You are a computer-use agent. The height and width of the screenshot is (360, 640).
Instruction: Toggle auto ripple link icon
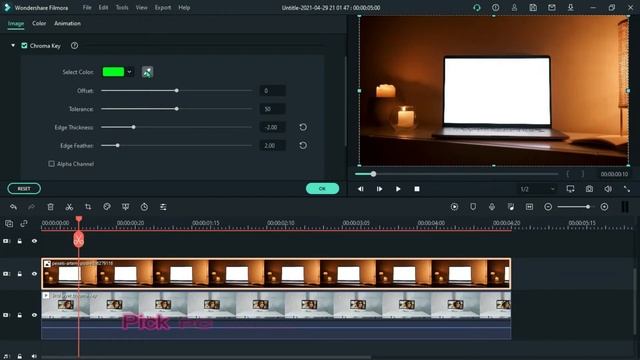[x=24, y=223]
